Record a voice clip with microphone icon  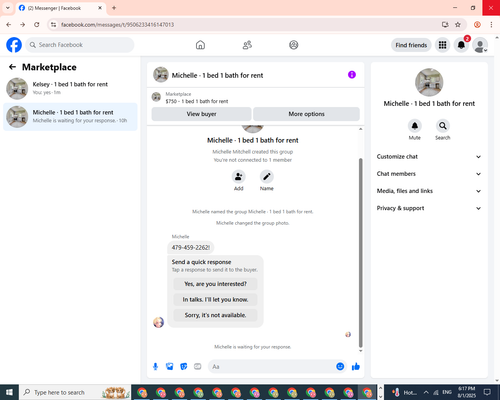pos(155,367)
